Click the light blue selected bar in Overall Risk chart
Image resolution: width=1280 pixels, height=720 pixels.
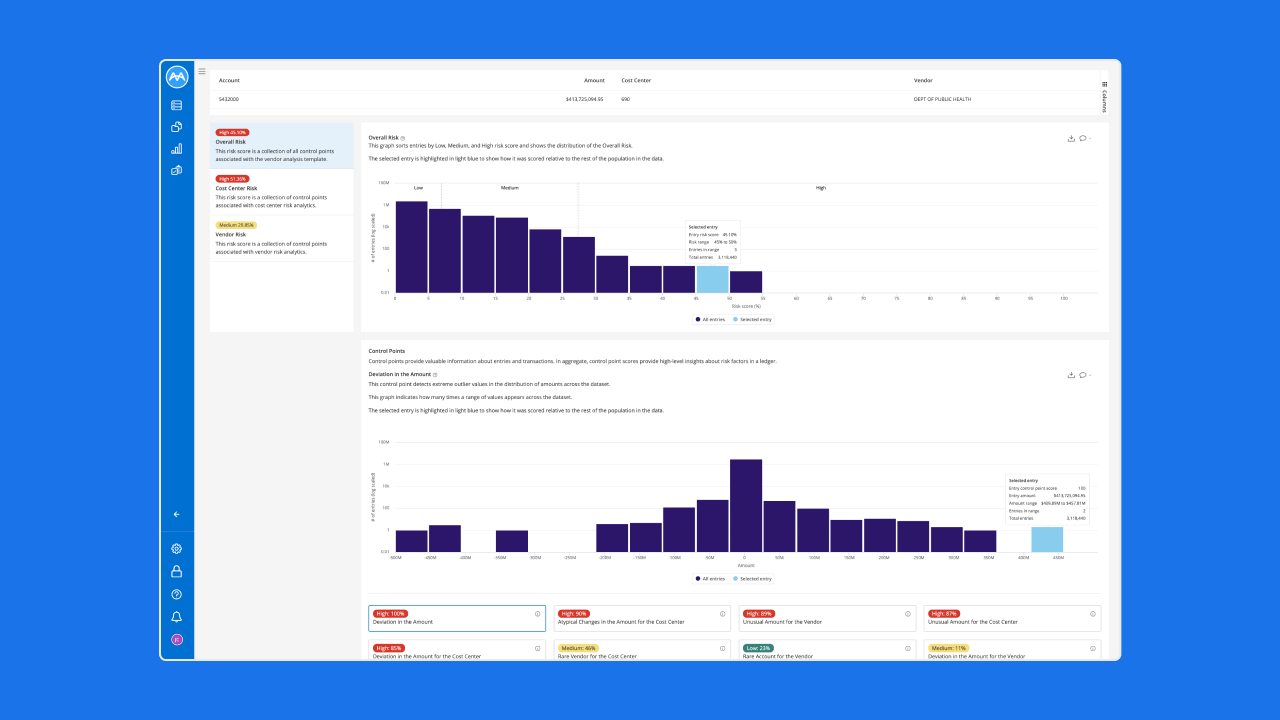pos(713,279)
